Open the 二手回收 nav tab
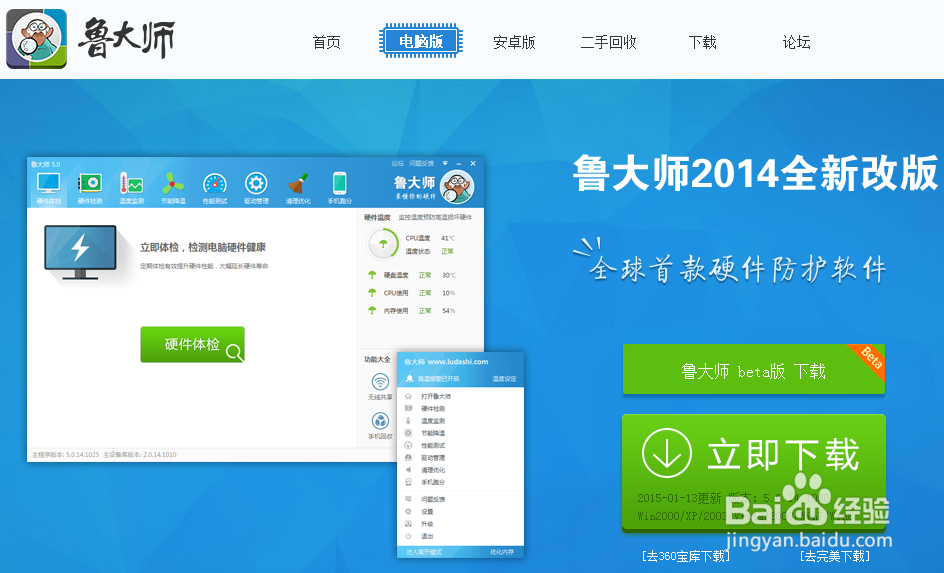The image size is (944, 573). (608, 42)
